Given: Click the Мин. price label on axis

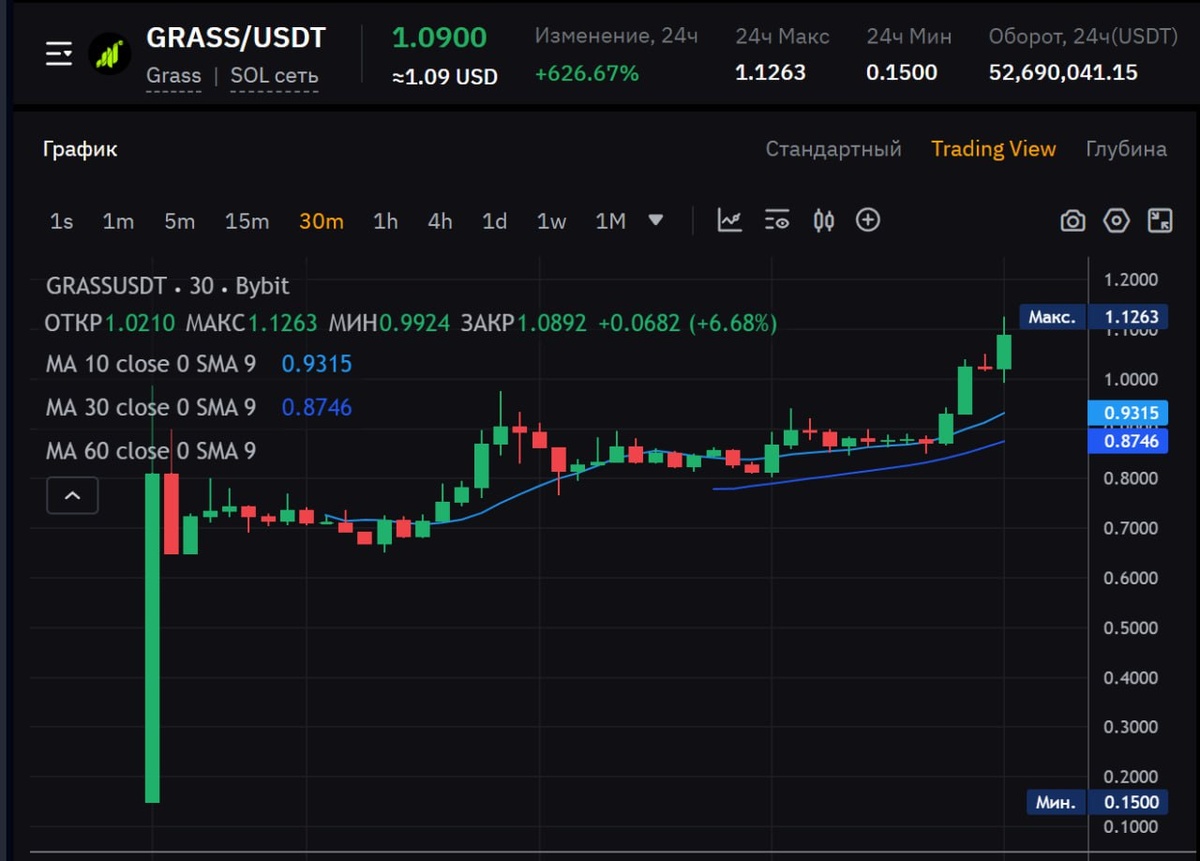Looking at the screenshot, I should point(1055,802).
